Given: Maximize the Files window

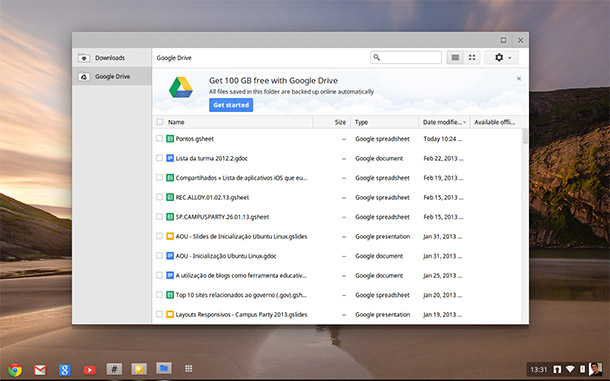Looking at the screenshot, I should 503,40.
